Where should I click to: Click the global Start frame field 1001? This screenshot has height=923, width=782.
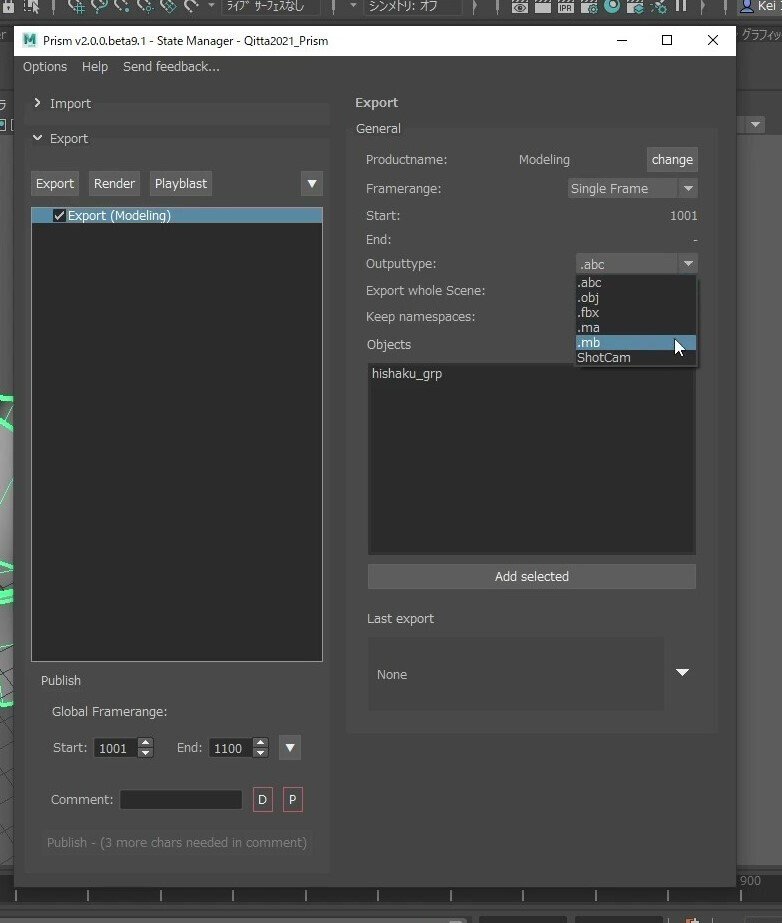116,748
